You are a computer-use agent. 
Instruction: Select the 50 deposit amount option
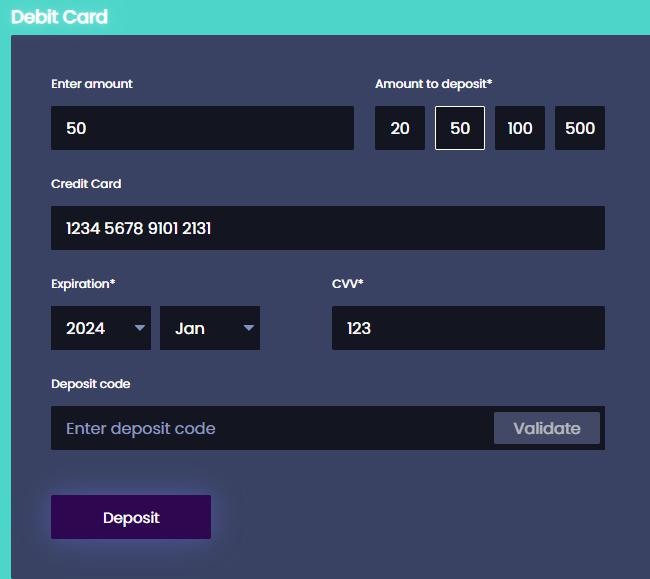(x=460, y=128)
